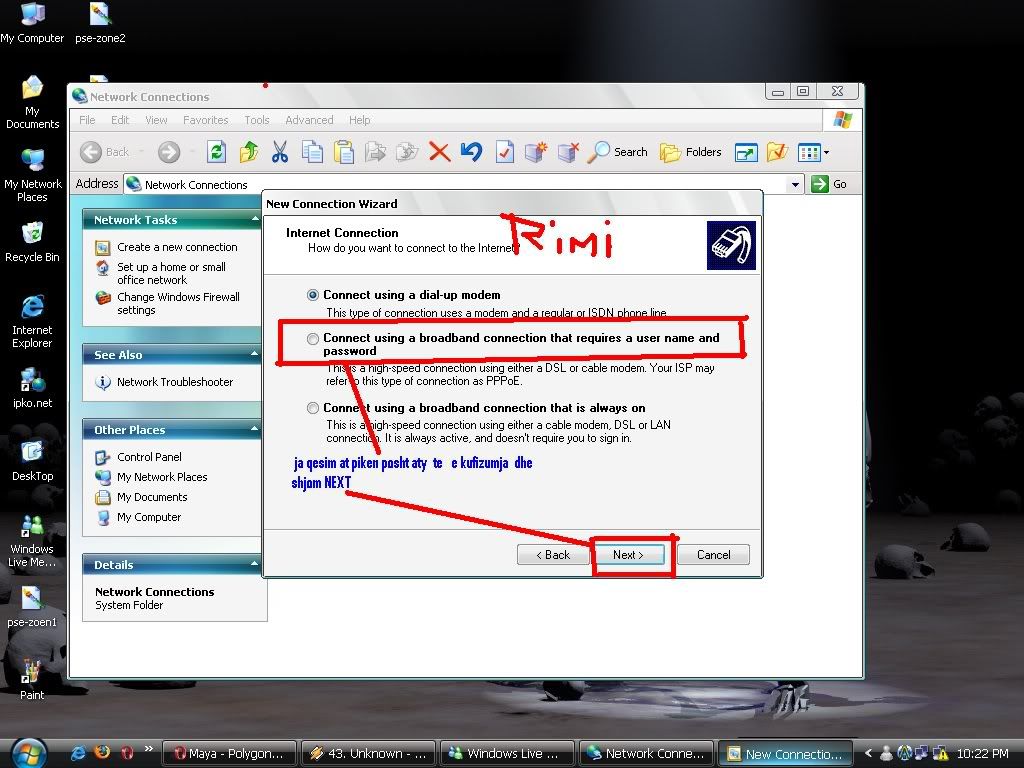The height and width of the screenshot is (768, 1024).
Task: Click the Windows Start orb
Action: pos(29,753)
